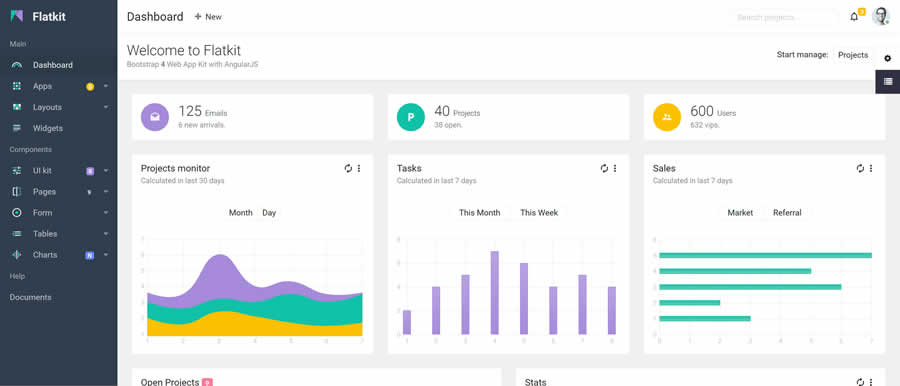The width and height of the screenshot is (900, 386).
Task: Click the UI kit sliders icon
Action: coord(17,171)
